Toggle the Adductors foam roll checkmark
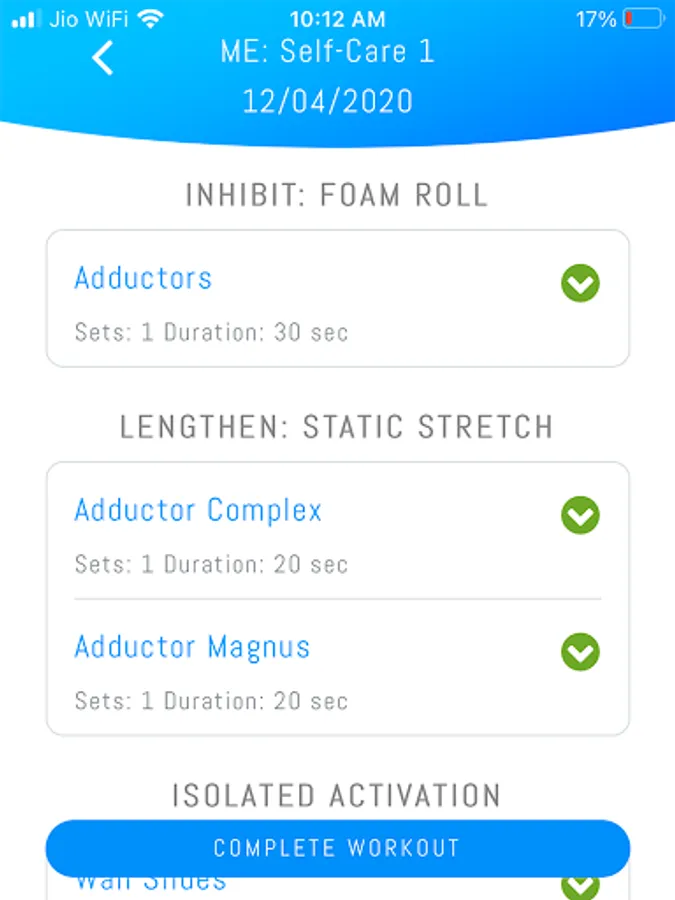Screen dimensions: 675x900 click(x=580, y=284)
